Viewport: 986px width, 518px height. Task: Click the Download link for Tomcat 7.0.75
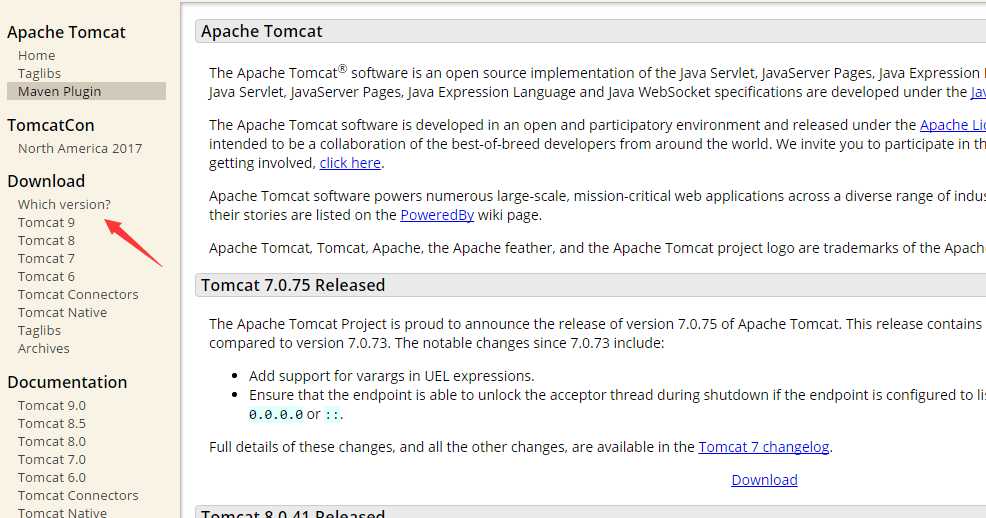coord(764,480)
